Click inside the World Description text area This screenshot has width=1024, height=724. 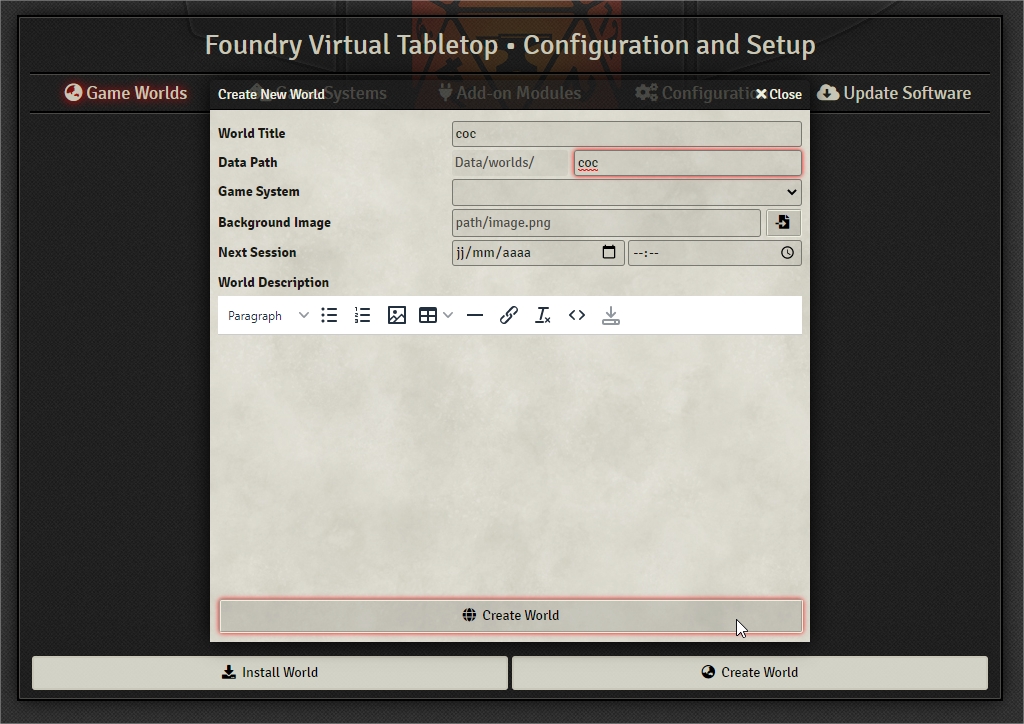pos(510,464)
